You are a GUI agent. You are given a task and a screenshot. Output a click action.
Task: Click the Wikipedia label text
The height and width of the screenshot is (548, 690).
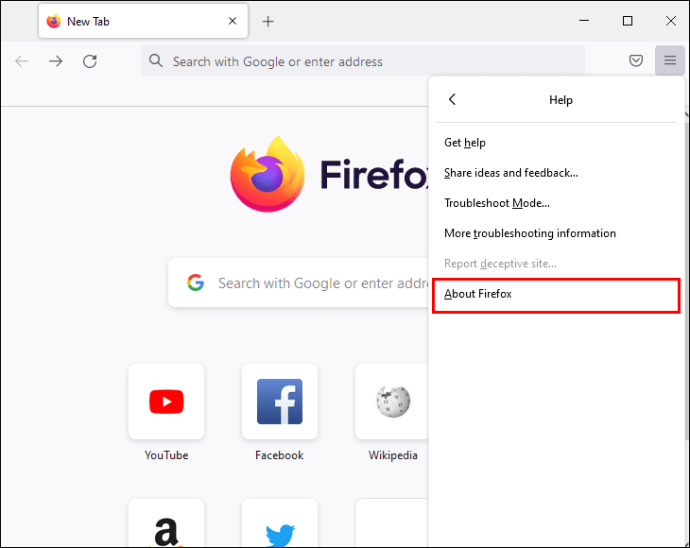pyautogui.click(x=393, y=455)
